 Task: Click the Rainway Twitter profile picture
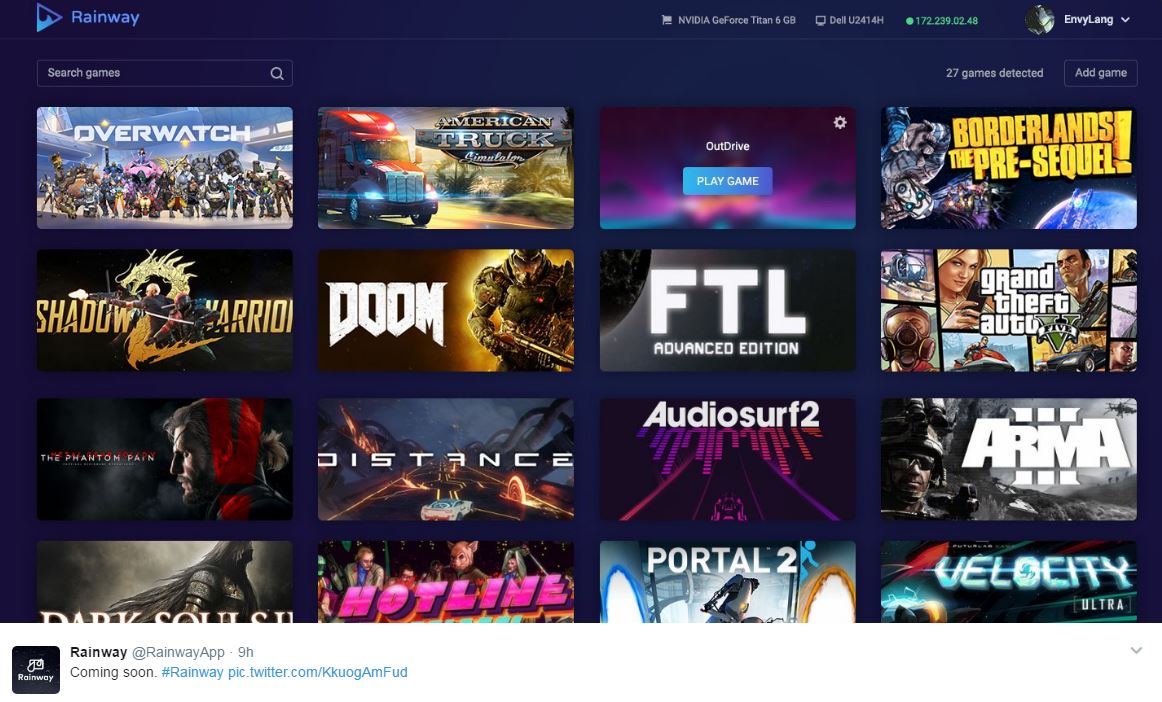coord(35,669)
